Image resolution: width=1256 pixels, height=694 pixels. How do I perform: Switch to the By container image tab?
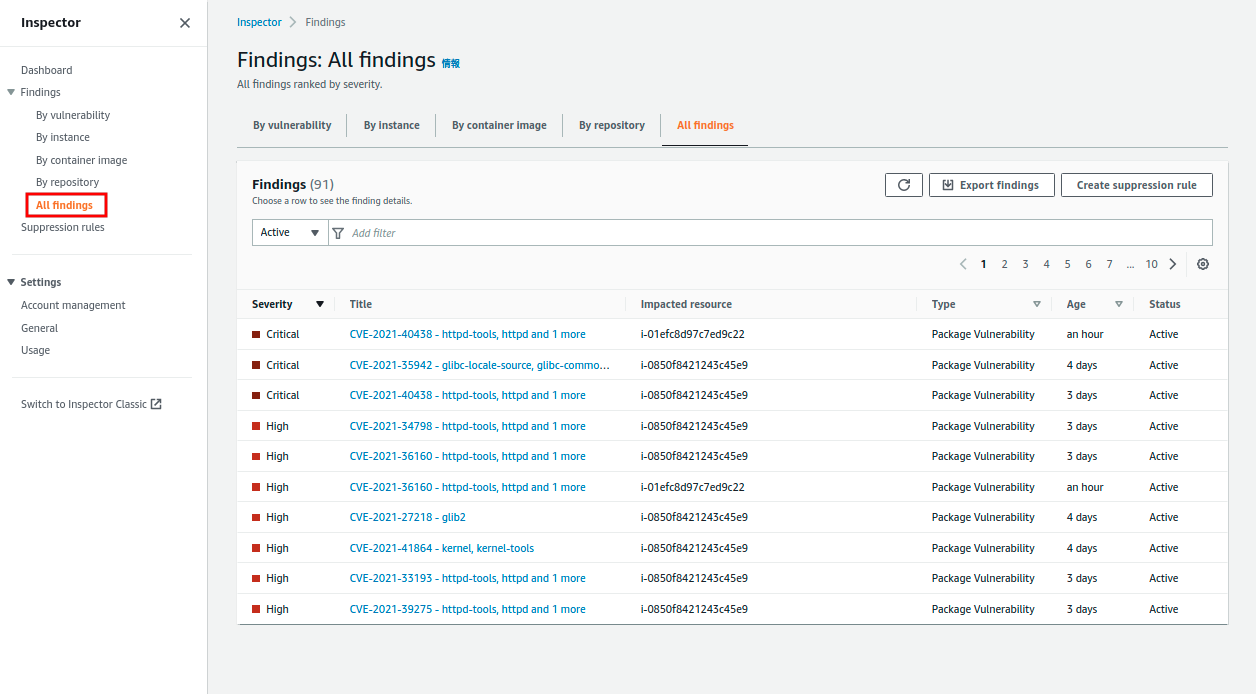[499, 125]
